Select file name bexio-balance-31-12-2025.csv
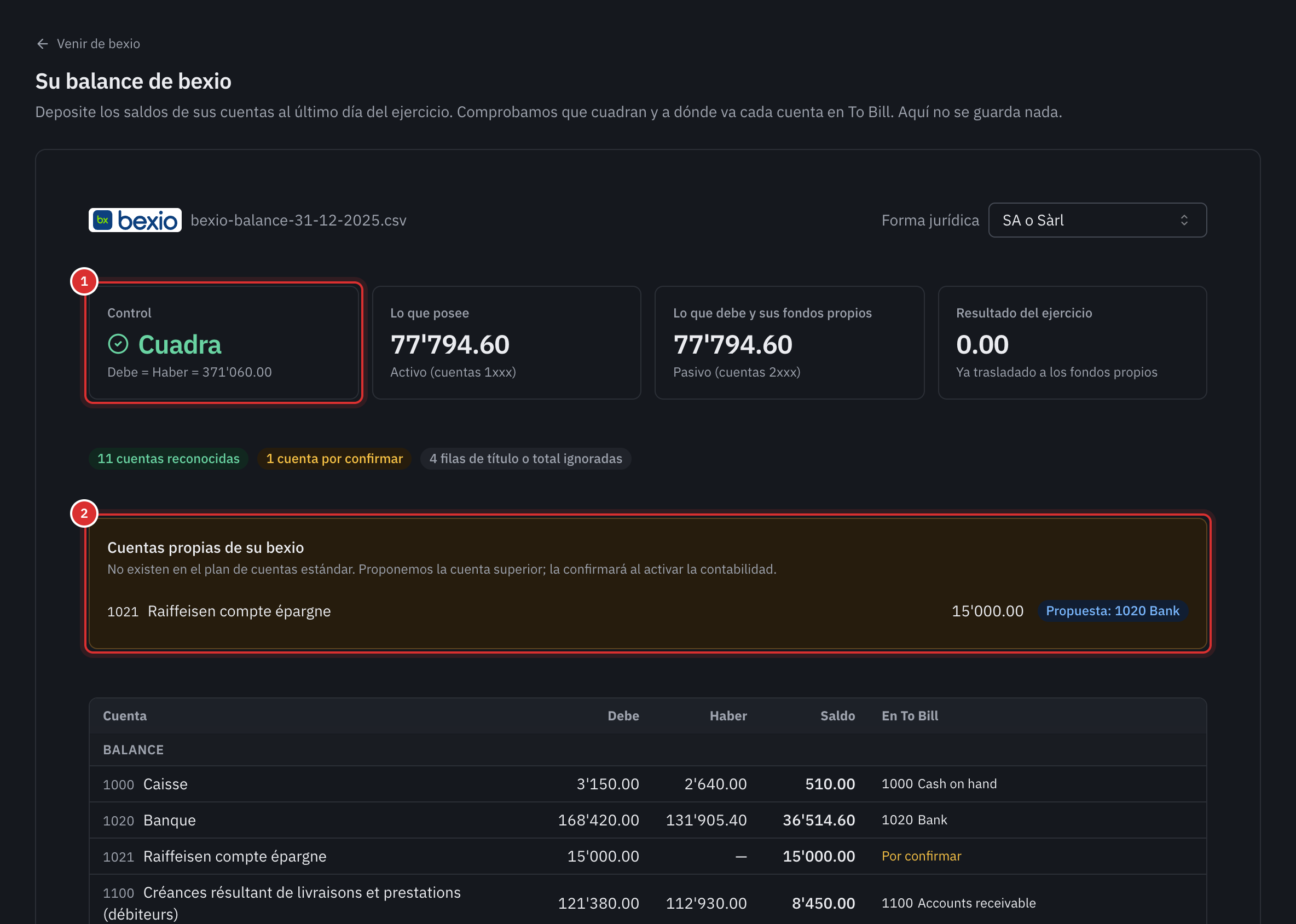The height and width of the screenshot is (924, 1296). (299, 220)
